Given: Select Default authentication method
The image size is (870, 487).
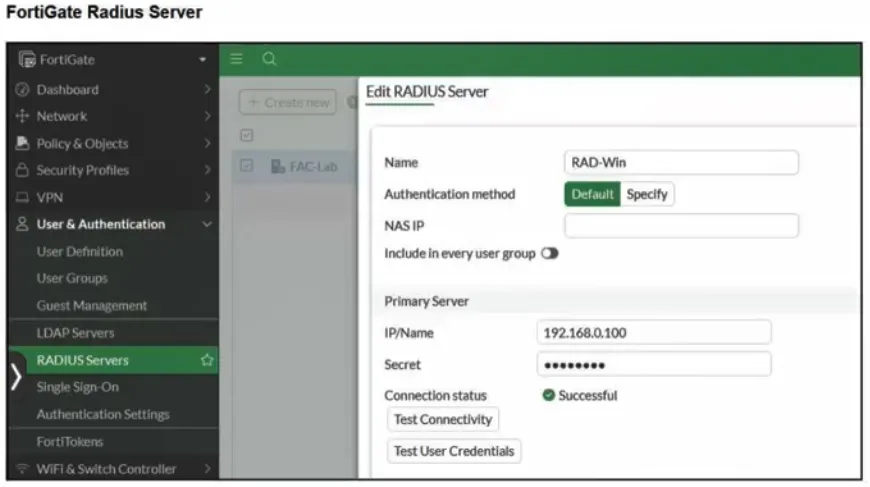Looking at the screenshot, I should [592, 194].
